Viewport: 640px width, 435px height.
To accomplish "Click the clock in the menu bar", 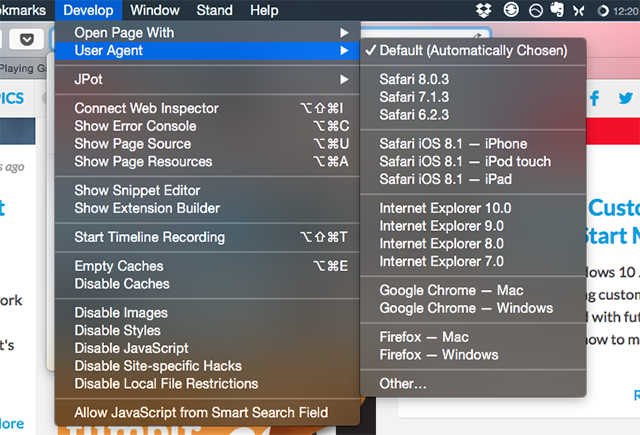I will (626, 11).
